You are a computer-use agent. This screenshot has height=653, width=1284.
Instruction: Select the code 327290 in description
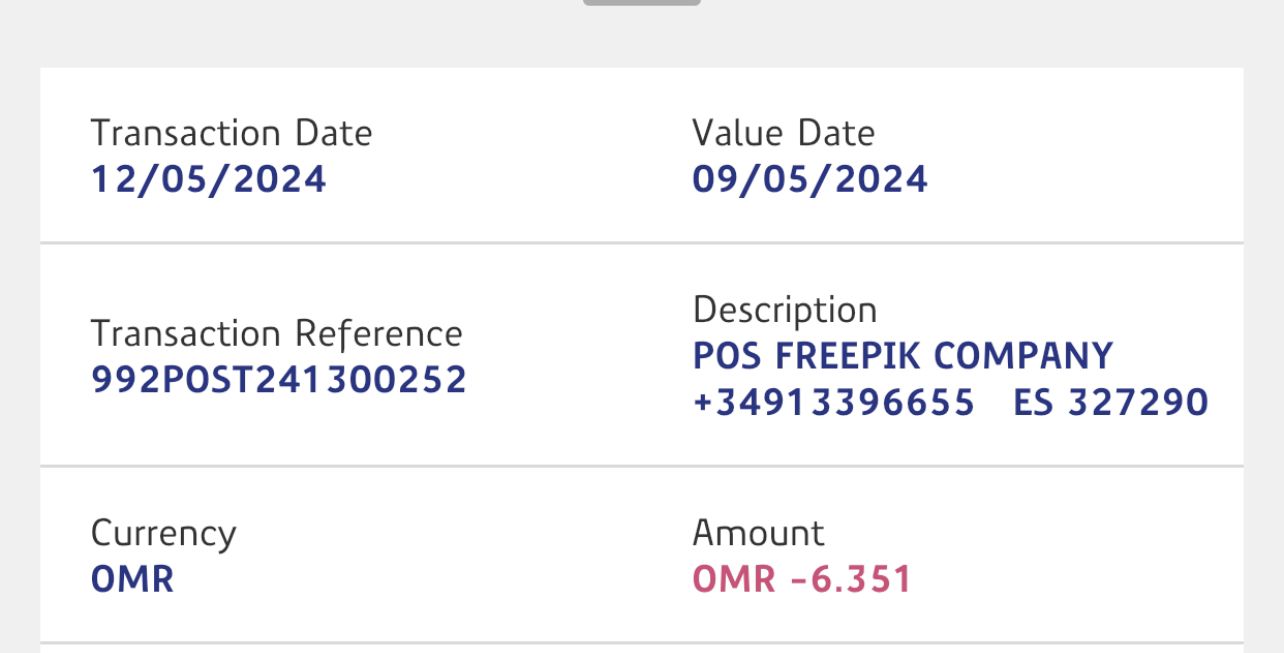[1138, 402]
